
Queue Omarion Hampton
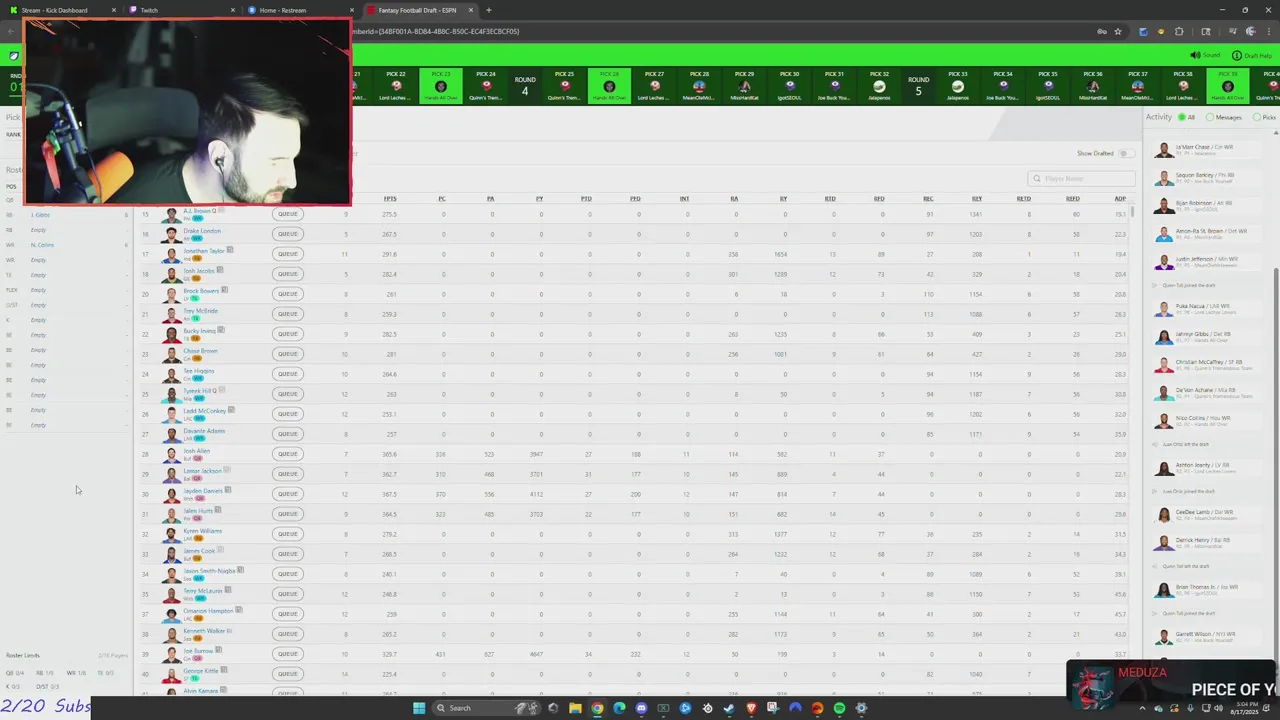pos(288,614)
